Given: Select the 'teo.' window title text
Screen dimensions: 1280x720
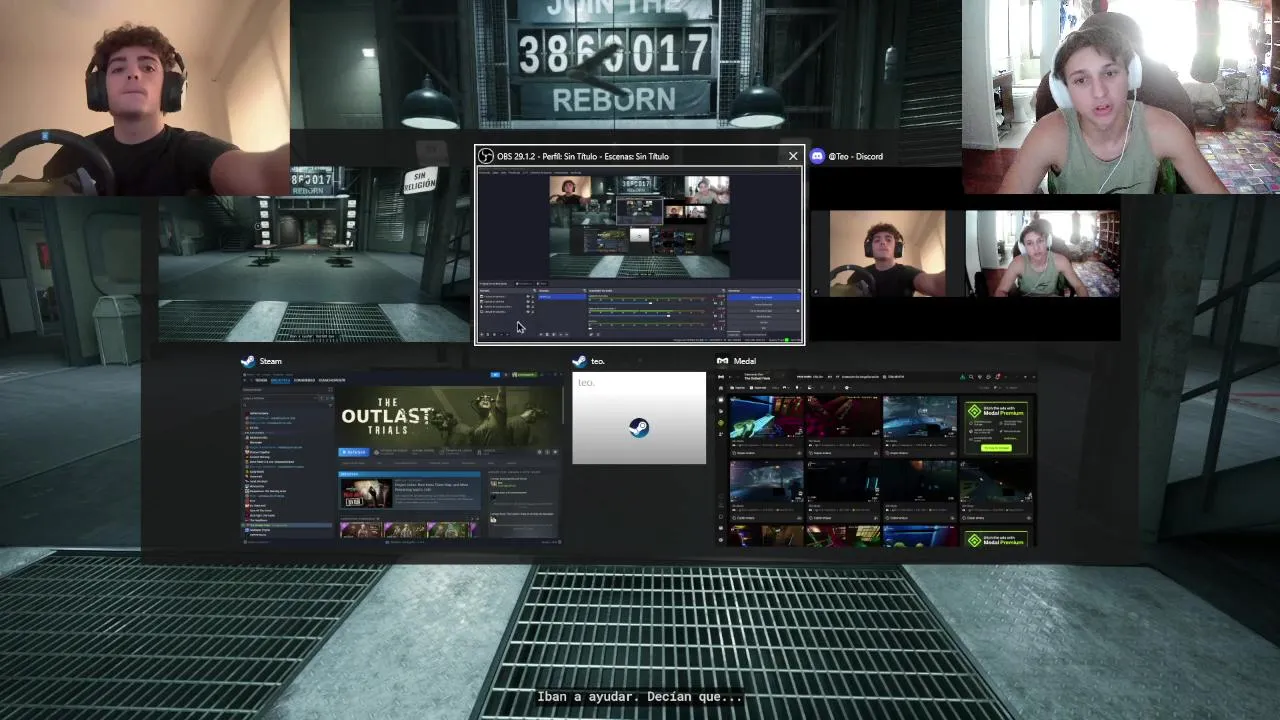Looking at the screenshot, I should tap(598, 361).
